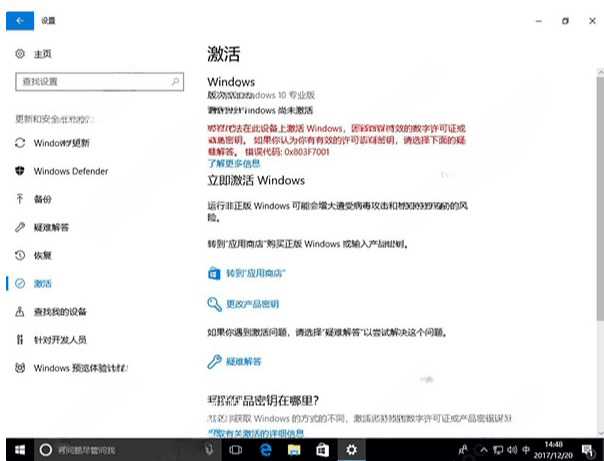Click the Cortana microphone icon

point(209,449)
